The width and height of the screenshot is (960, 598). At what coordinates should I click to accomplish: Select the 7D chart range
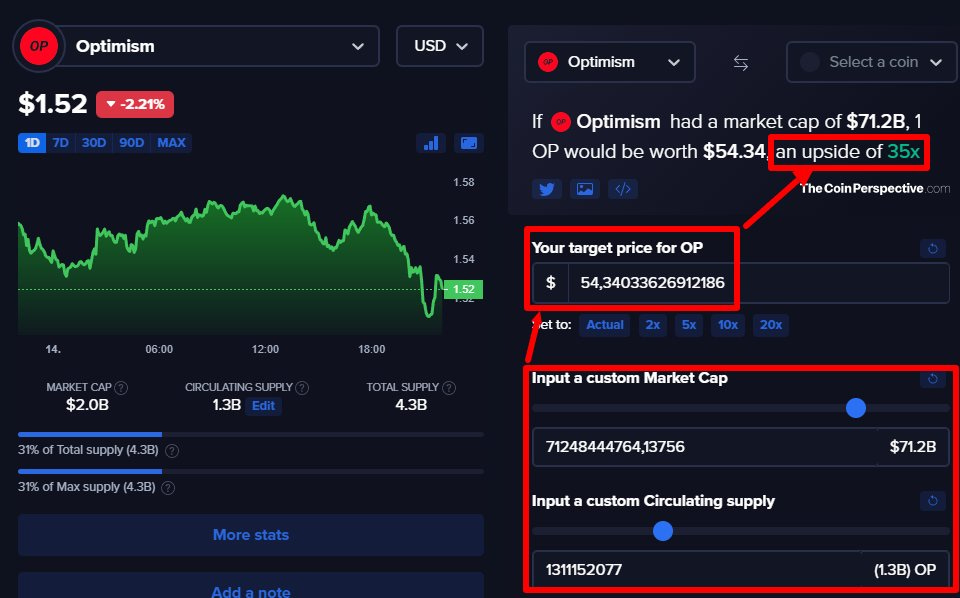[61, 143]
